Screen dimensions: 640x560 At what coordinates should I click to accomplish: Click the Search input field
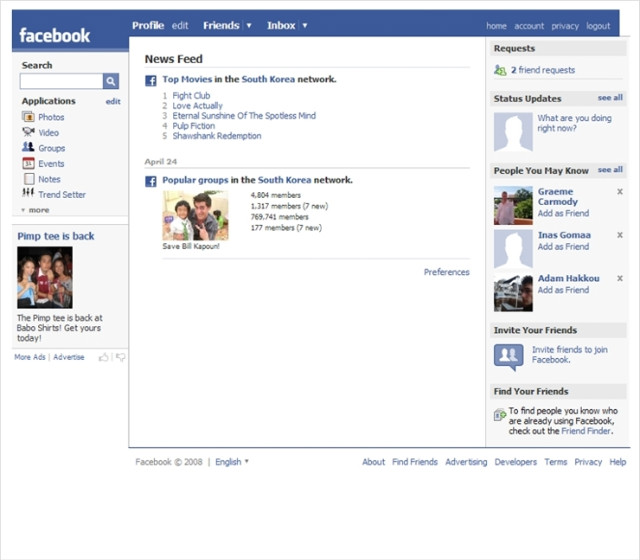tap(61, 81)
